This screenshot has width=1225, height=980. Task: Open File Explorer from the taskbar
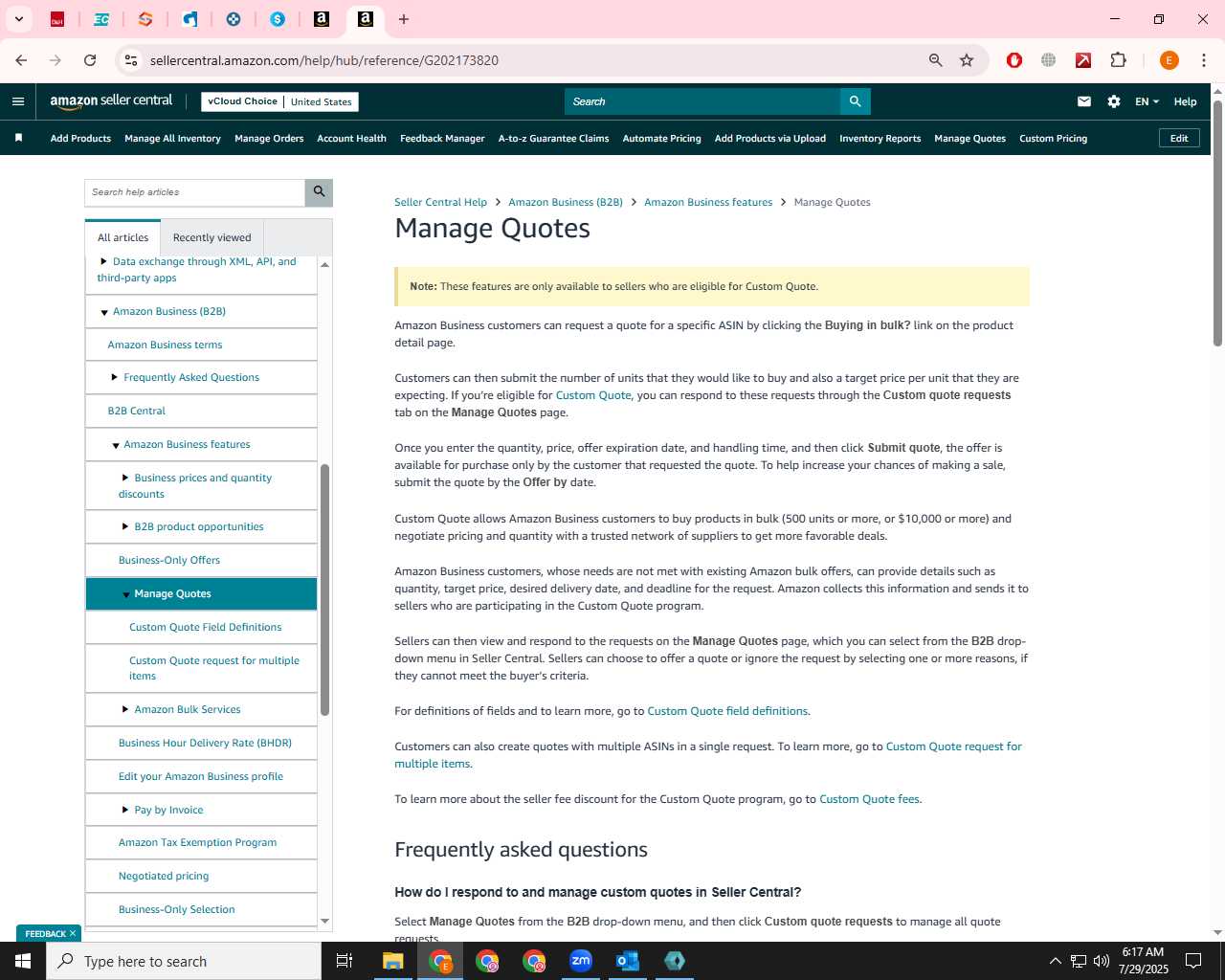click(x=393, y=961)
